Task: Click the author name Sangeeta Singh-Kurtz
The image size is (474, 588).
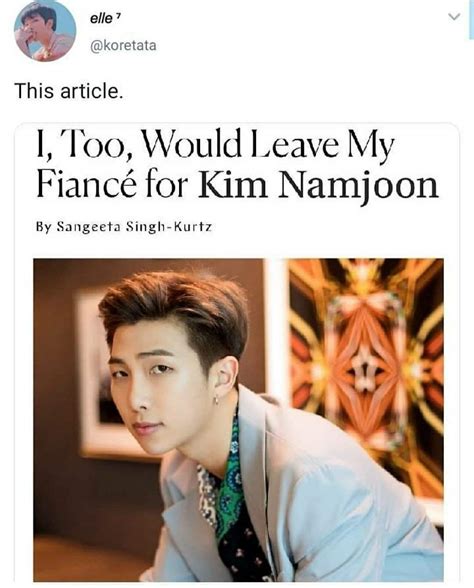Action: [134, 226]
